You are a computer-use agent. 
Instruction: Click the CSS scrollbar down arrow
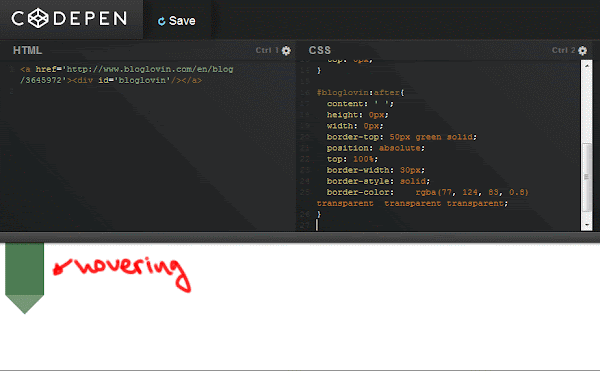click(x=587, y=226)
